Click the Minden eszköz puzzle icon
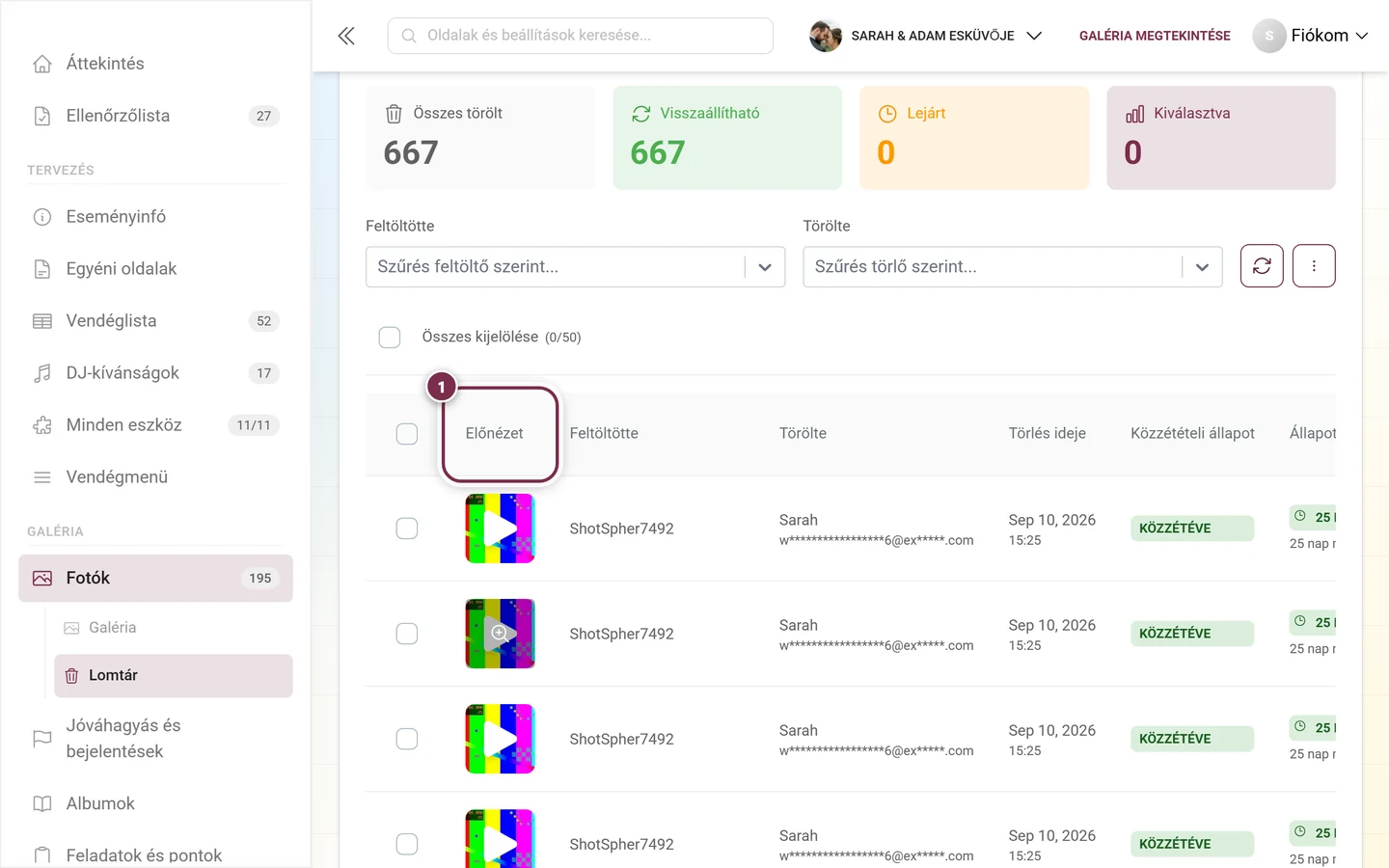This screenshot has height=868, width=1389. click(x=42, y=425)
